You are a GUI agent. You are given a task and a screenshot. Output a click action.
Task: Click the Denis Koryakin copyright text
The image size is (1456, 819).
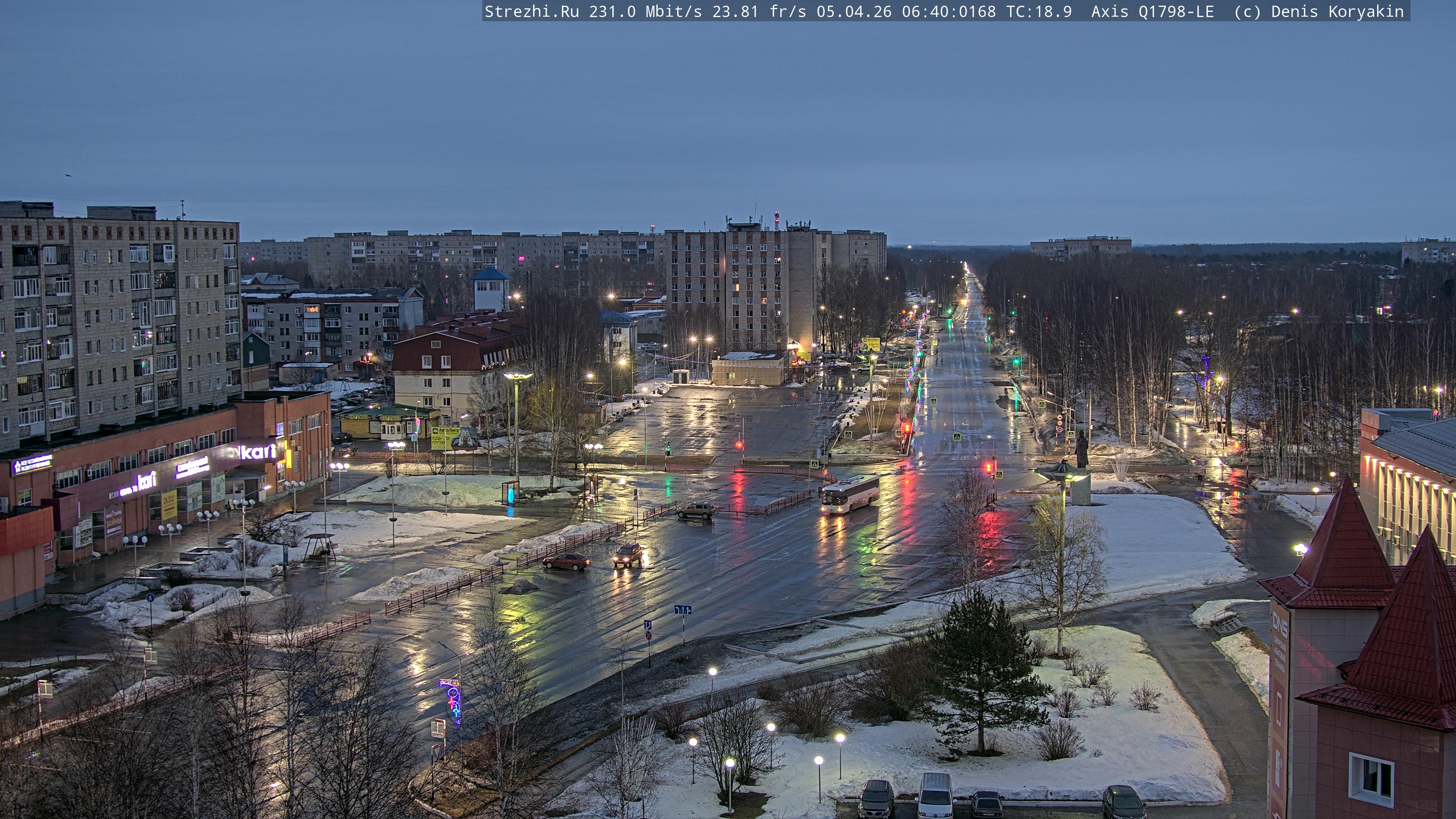[1337, 11]
